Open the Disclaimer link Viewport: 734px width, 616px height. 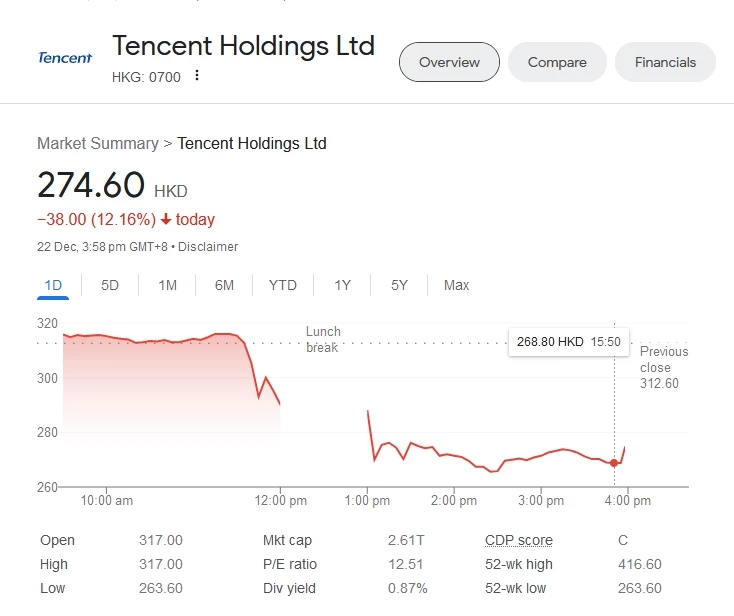208,247
